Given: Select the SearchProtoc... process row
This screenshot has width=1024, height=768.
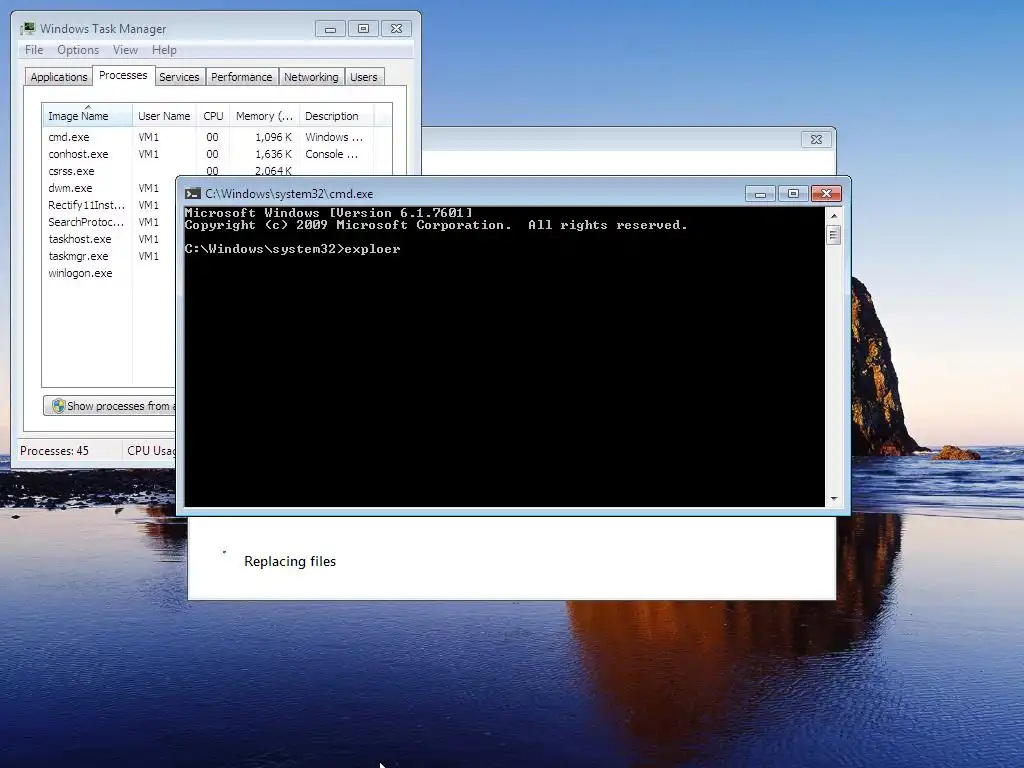Looking at the screenshot, I should tap(110, 222).
